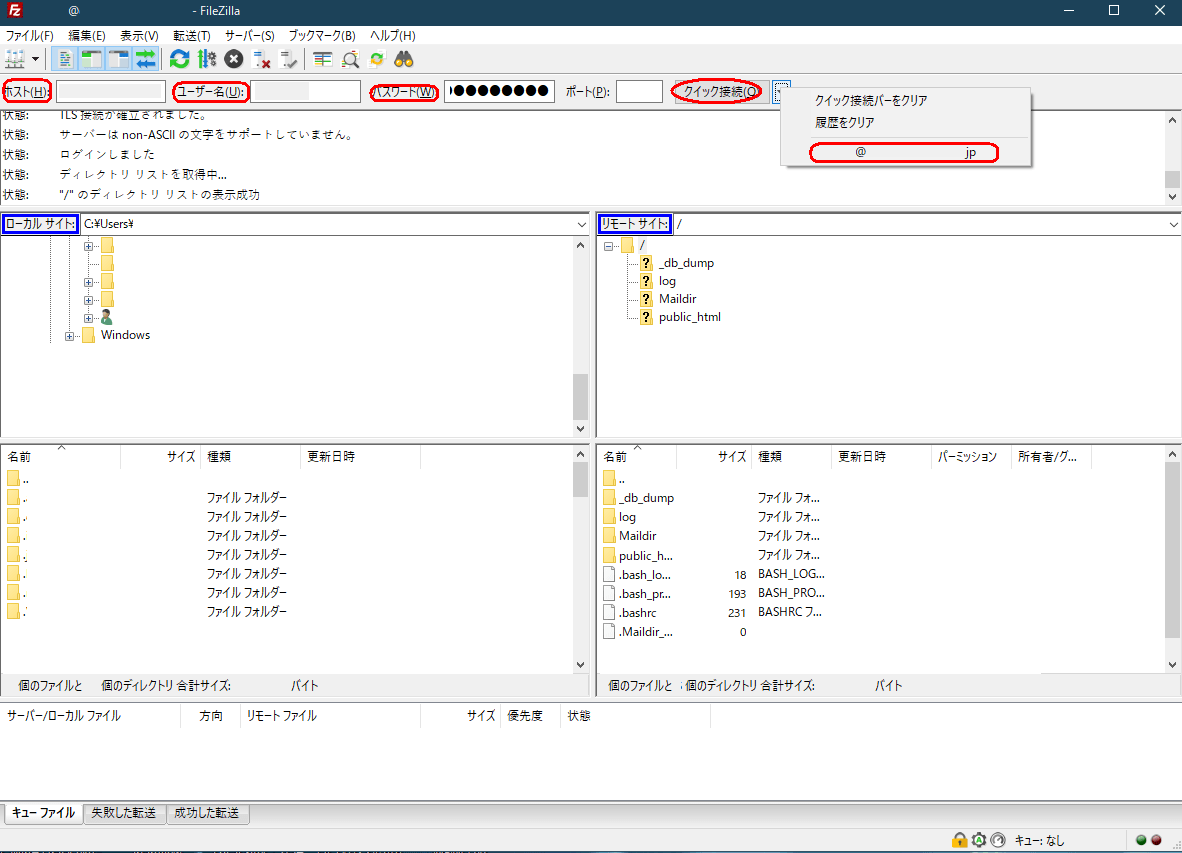
Task: Click the local path field showing C:¥Users¥
Action: 327,224
